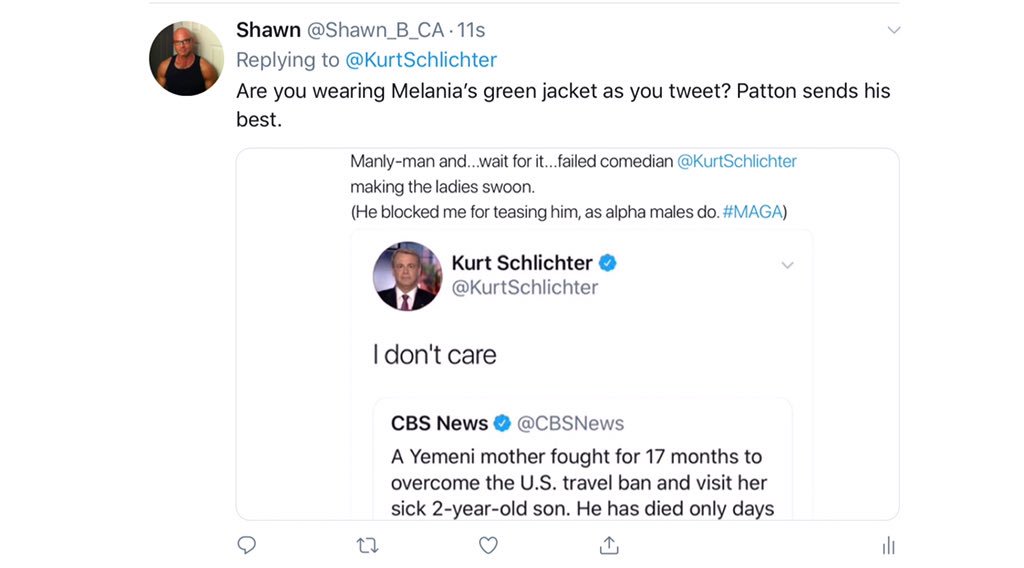Click the @Shawn_B_CA handle
The width and height of the screenshot is (1024, 568).
376,30
